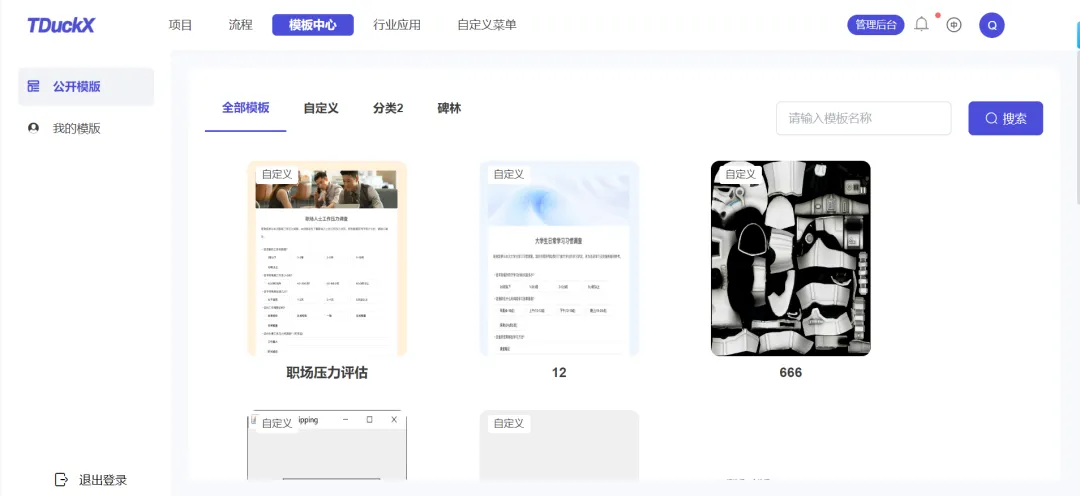The width and height of the screenshot is (1080, 496).
Task: Switch language with the 中 icon
Action: [x=954, y=25]
